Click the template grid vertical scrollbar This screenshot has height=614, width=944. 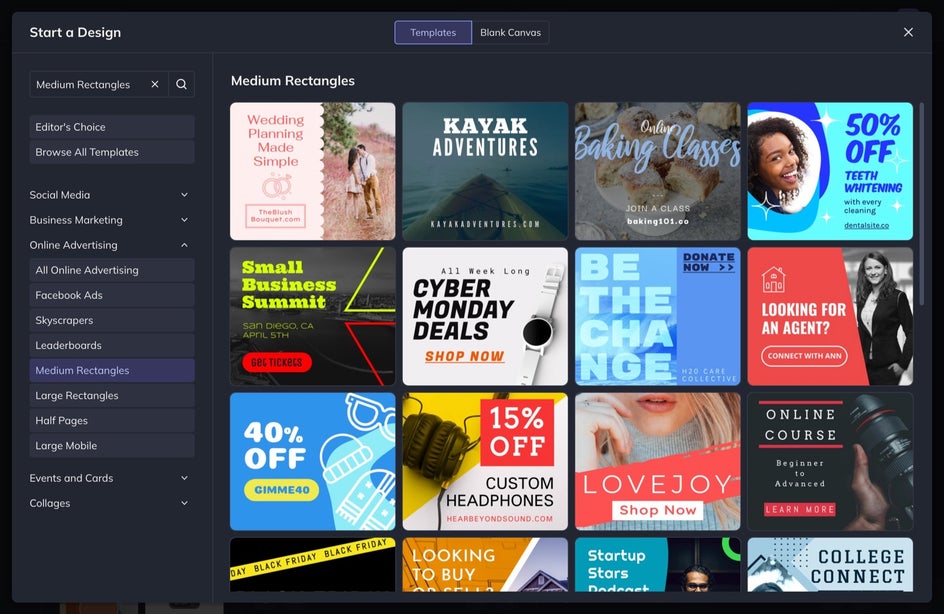921,205
